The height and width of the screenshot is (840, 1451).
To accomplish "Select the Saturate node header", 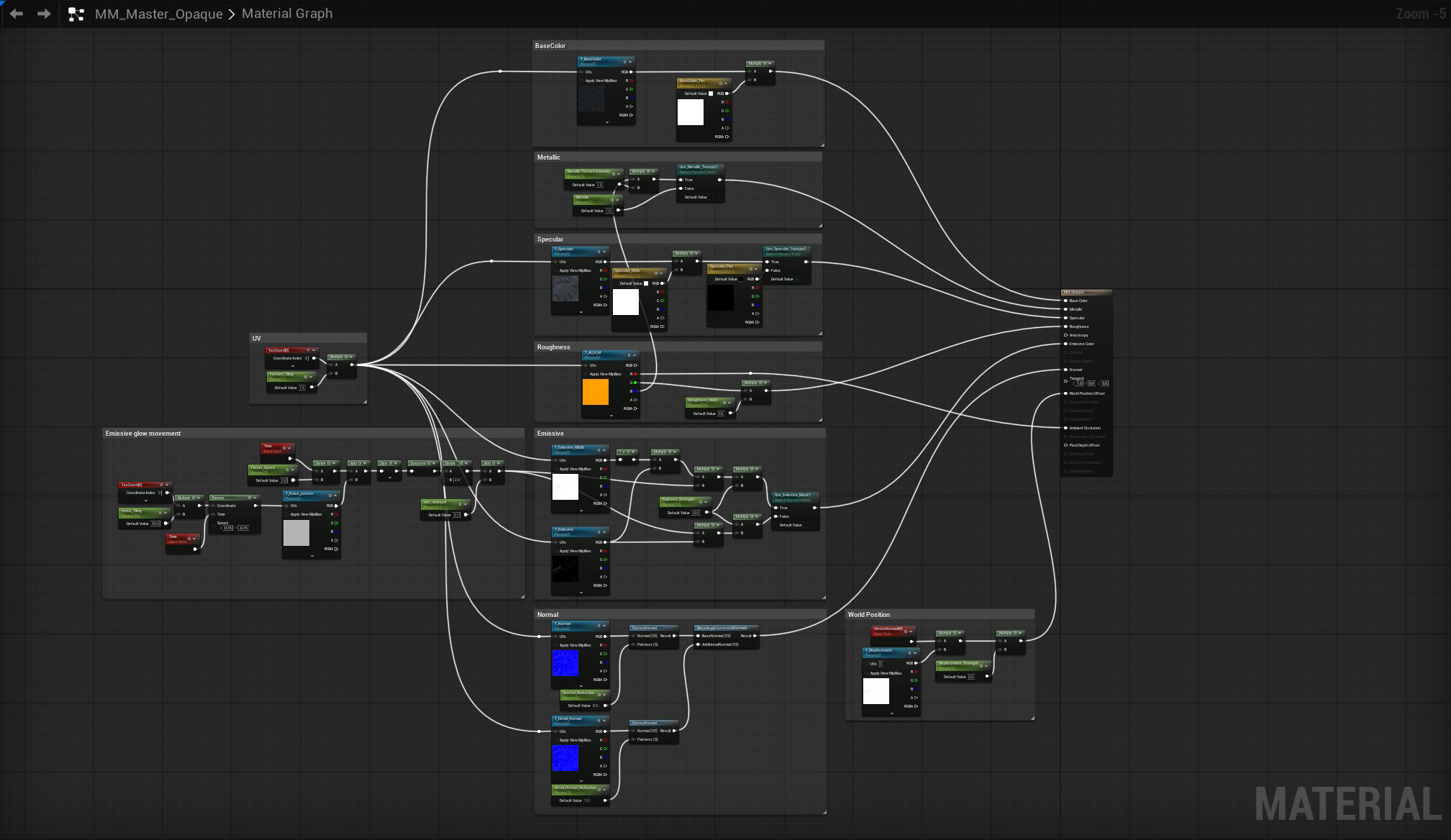I will pyautogui.click(x=422, y=463).
